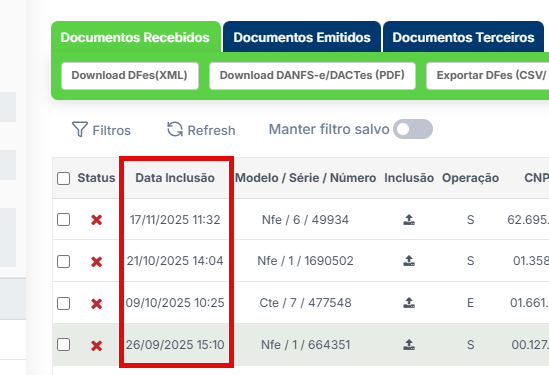Sort by Inclusão column header
The image size is (549, 375).
[x=409, y=178]
